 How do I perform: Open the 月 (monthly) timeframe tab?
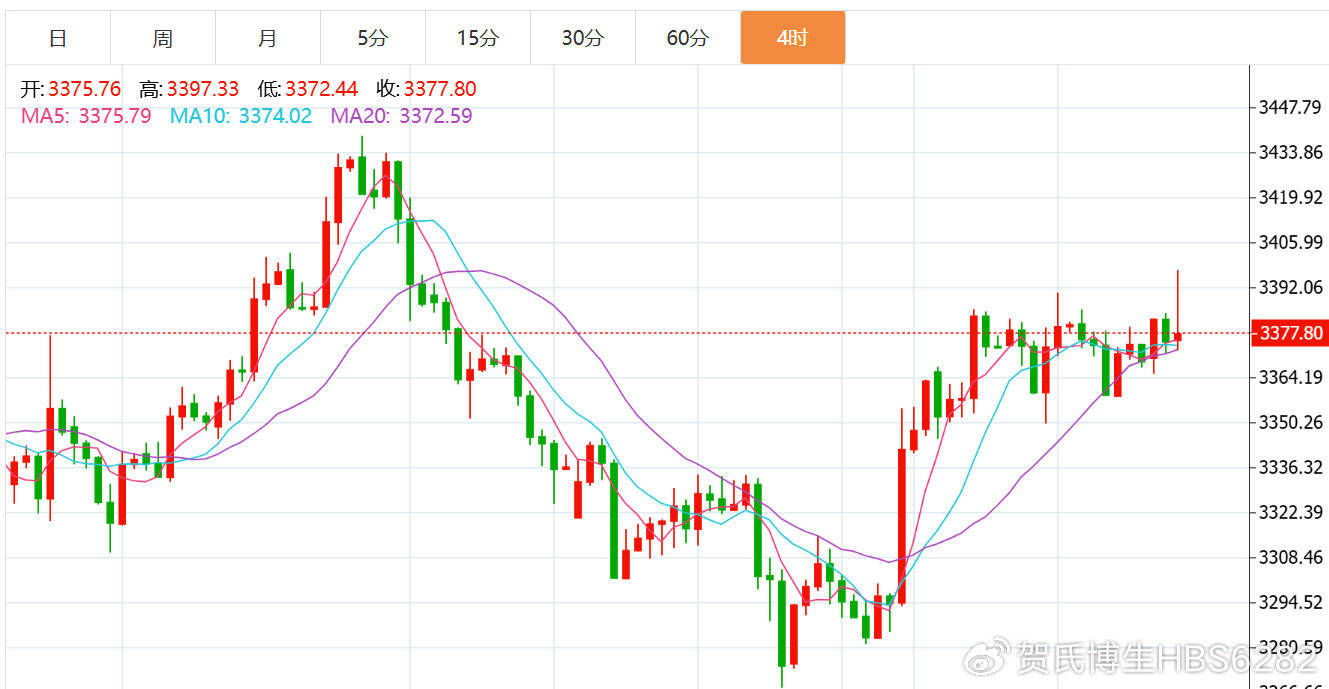[x=267, y=38]
